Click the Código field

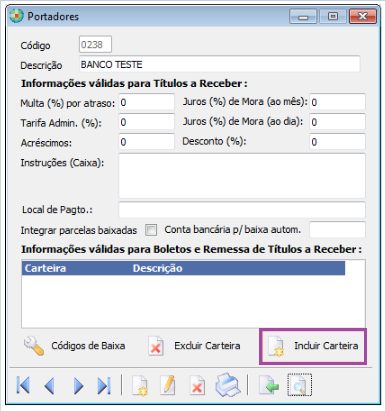tap(95, 44)
